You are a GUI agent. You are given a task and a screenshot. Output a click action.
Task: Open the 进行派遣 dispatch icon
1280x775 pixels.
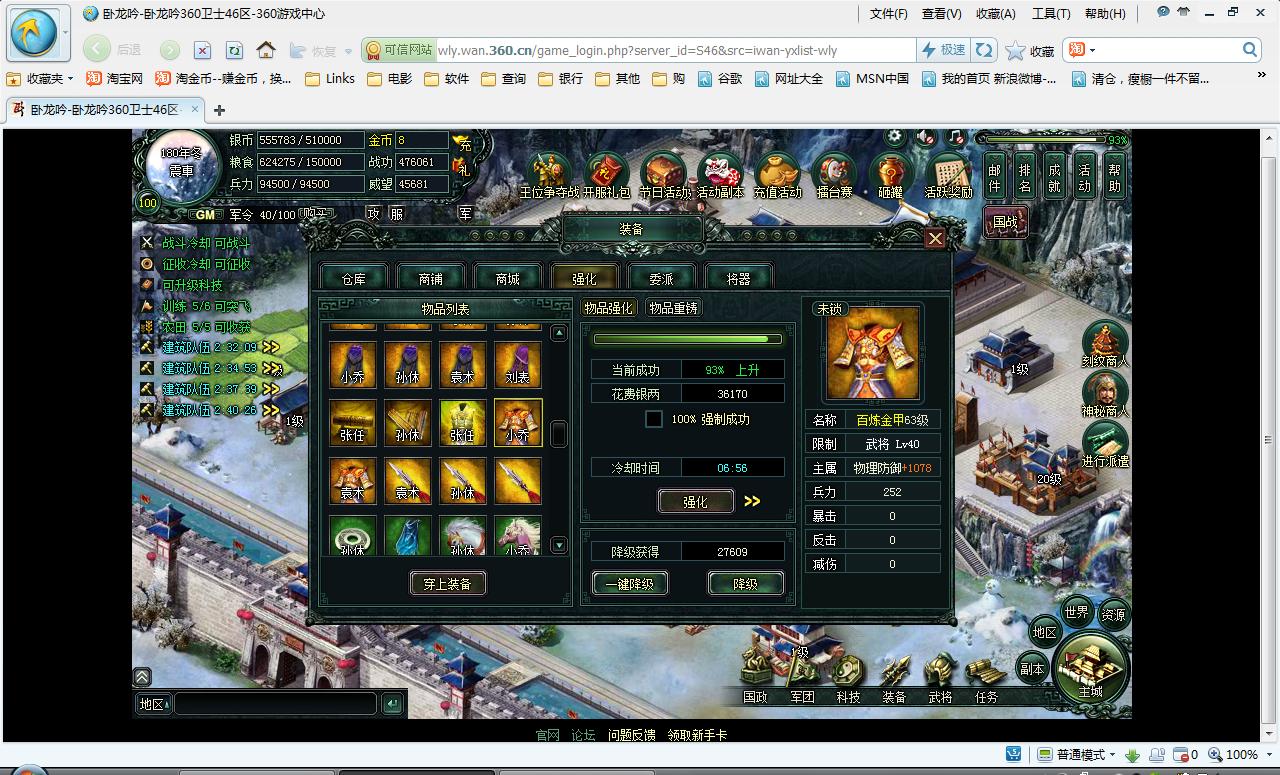[x=1105, y=445]
